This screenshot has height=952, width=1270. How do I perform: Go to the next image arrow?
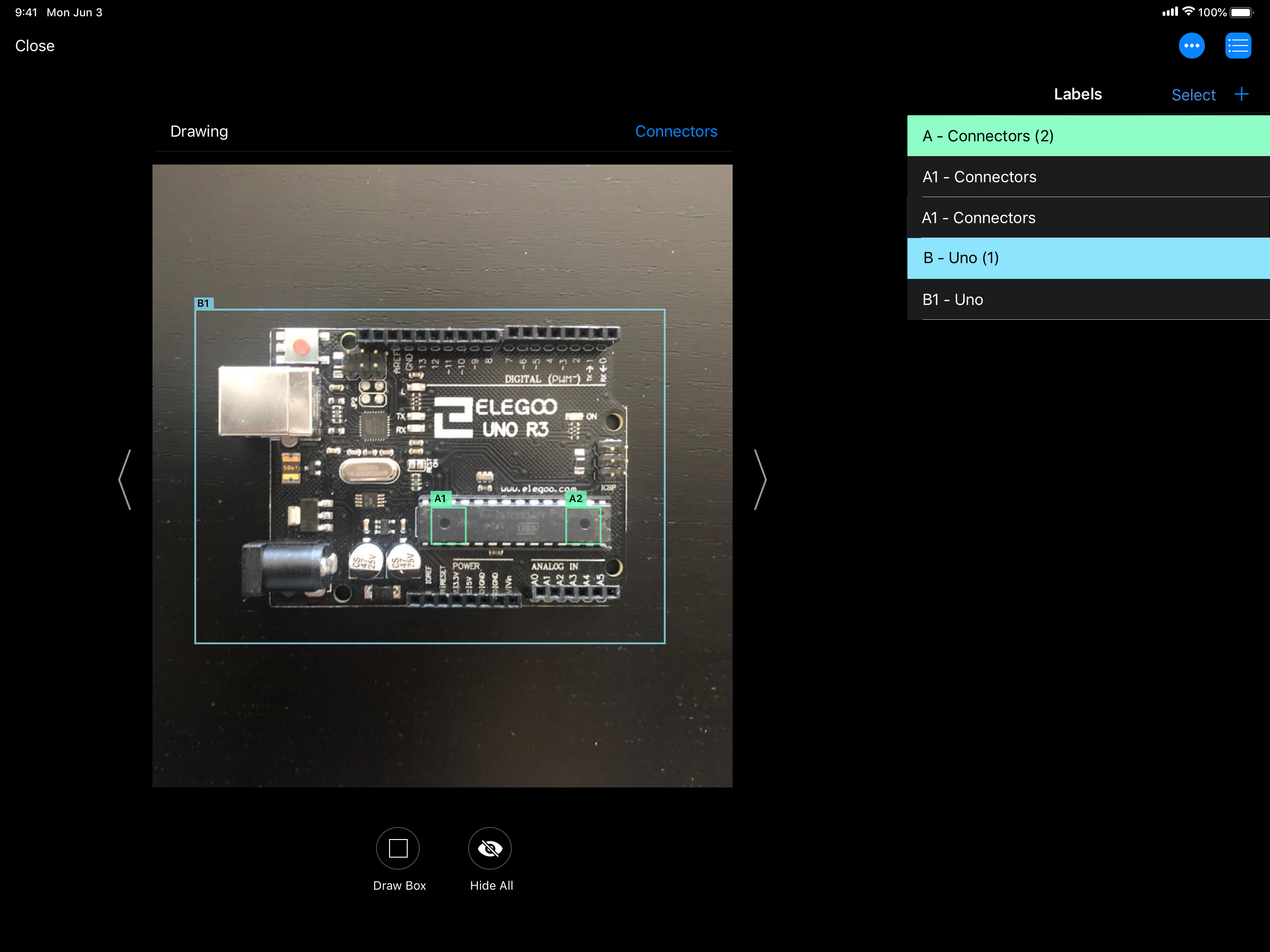tap(760, 479)
